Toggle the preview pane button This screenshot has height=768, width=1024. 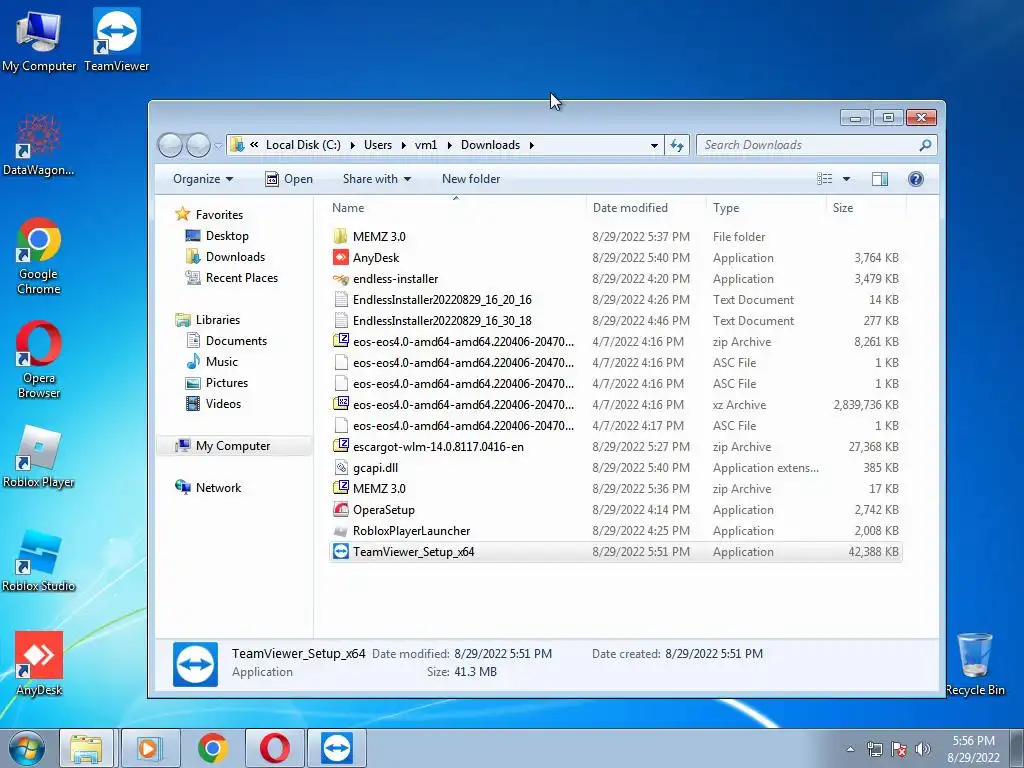[880, 179]
